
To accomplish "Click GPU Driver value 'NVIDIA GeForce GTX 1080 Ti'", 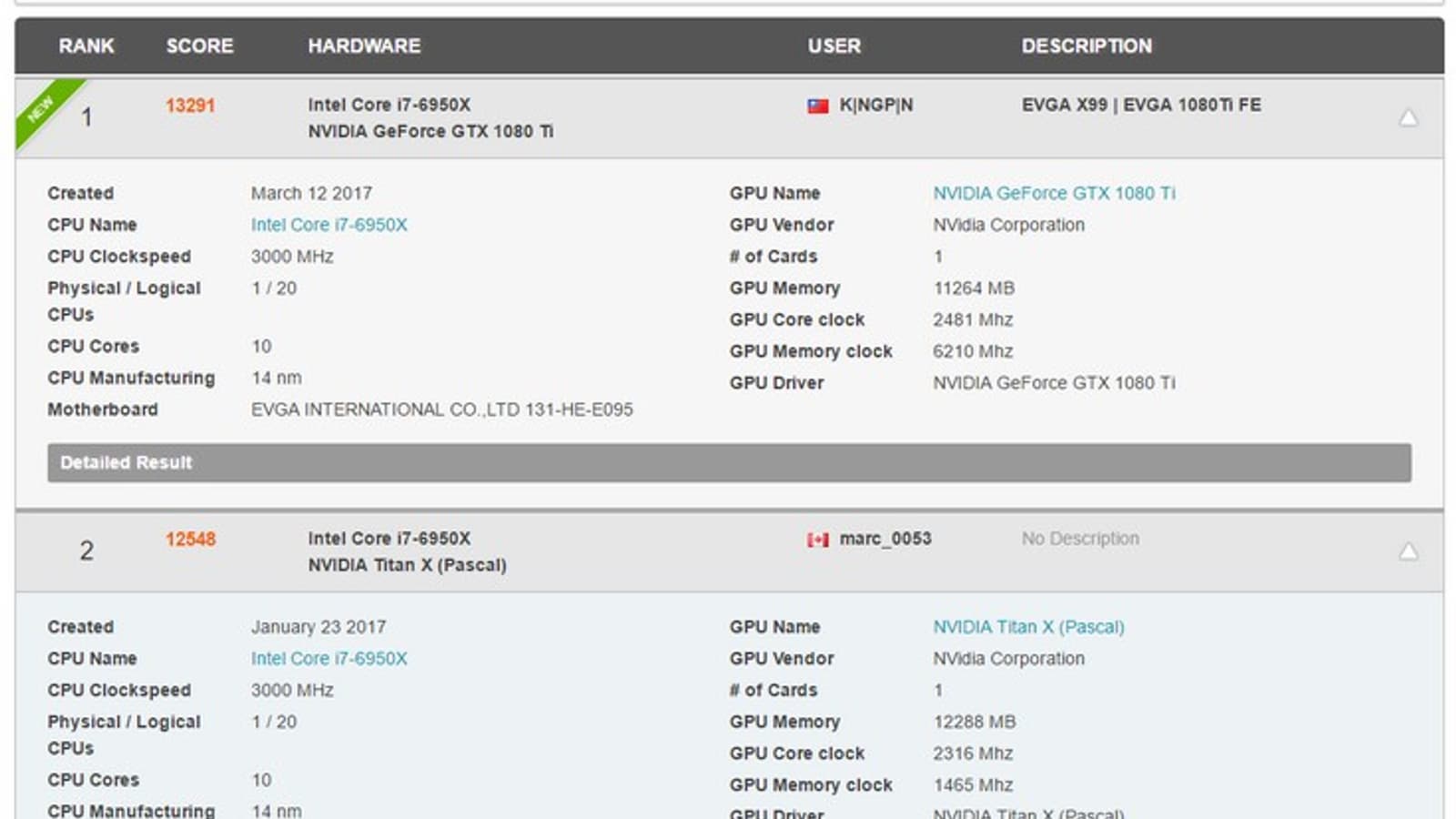I will (x=1054, y=383).
